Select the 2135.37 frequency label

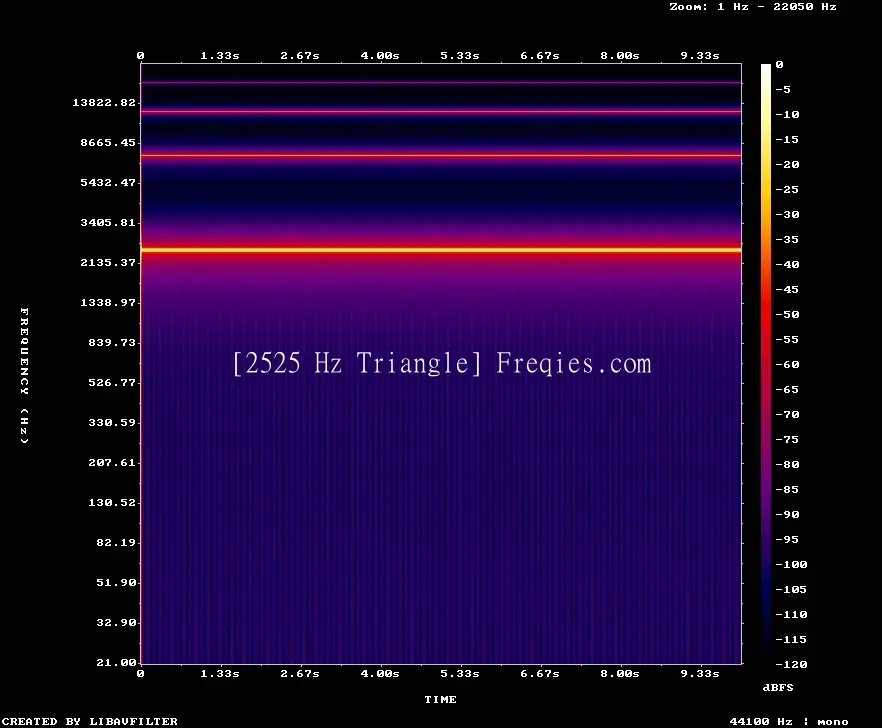coord(108,262)
